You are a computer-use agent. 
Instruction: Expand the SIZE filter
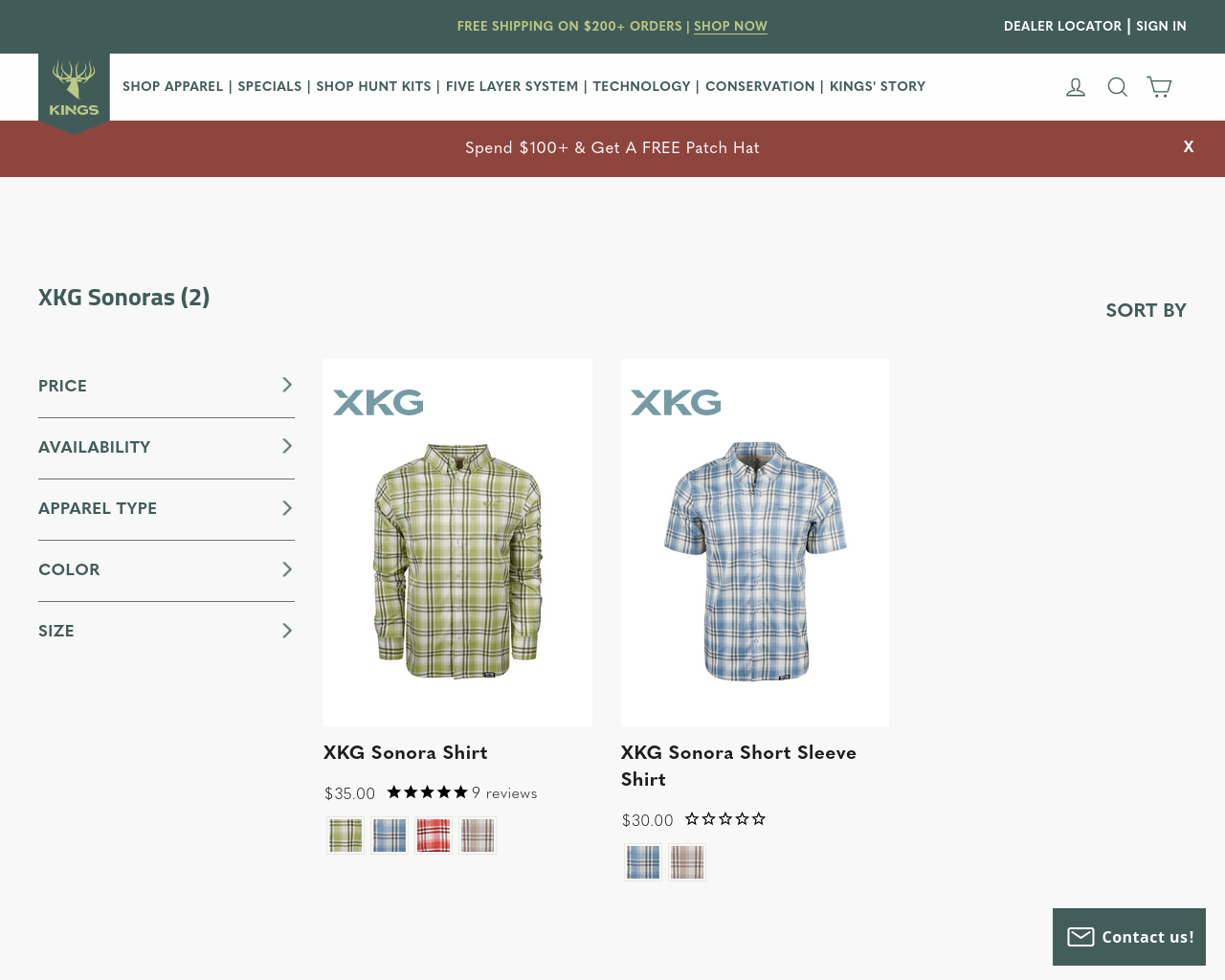coord(167,631)
